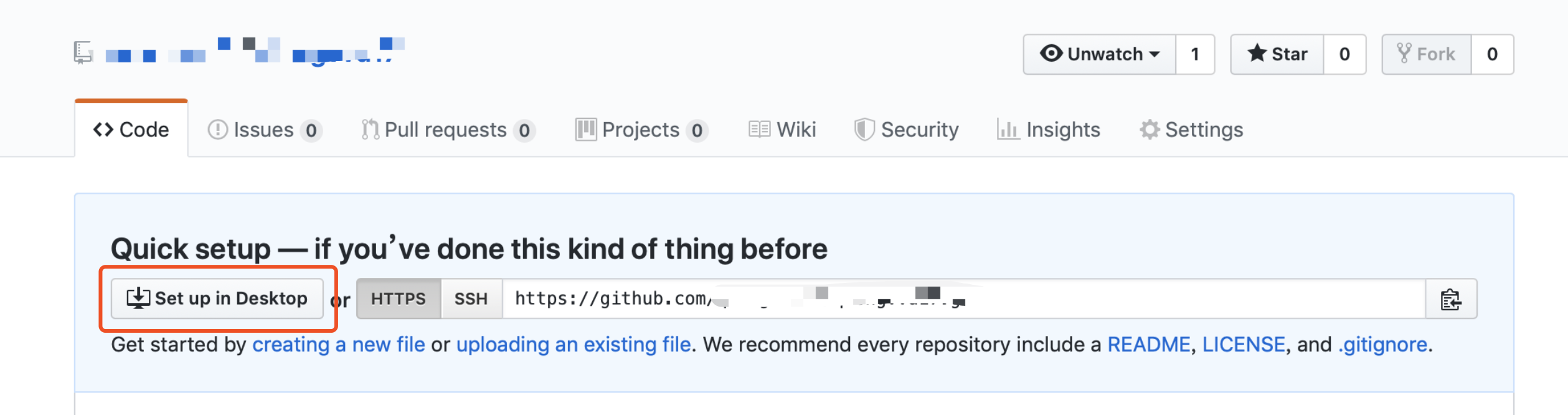This screenshot has height=415, width=1568.
Task: Click Set up in Desktop
Action: click(x=217, y=298)
